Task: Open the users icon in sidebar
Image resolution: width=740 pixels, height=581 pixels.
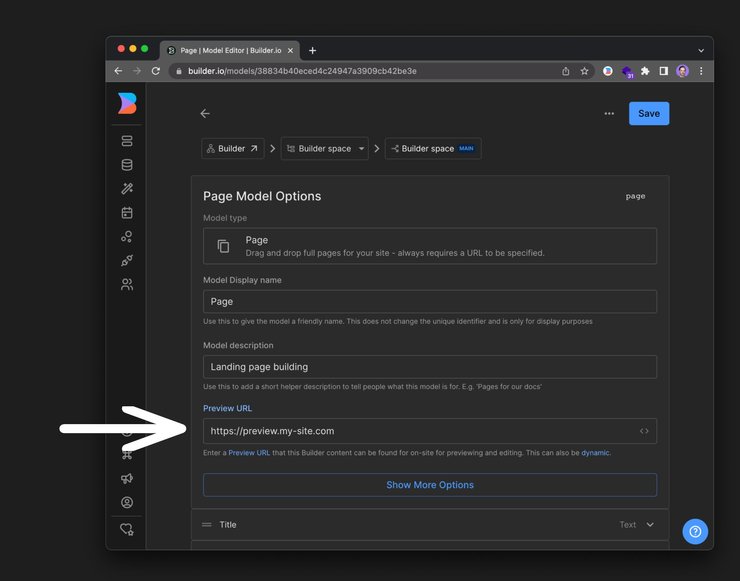Action: pos(127,284)
